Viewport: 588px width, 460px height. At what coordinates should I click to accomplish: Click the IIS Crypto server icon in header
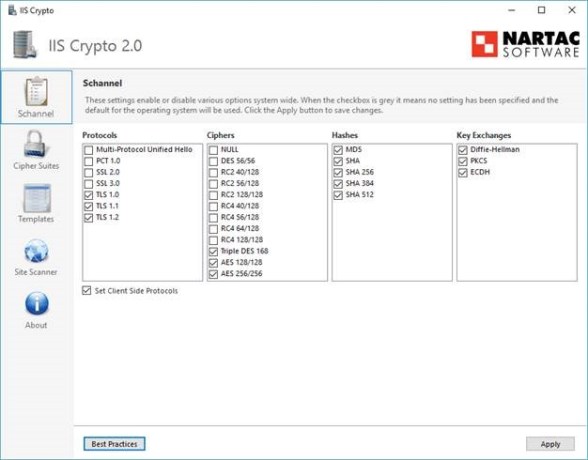pyautogui.click(x=25, y=45)
